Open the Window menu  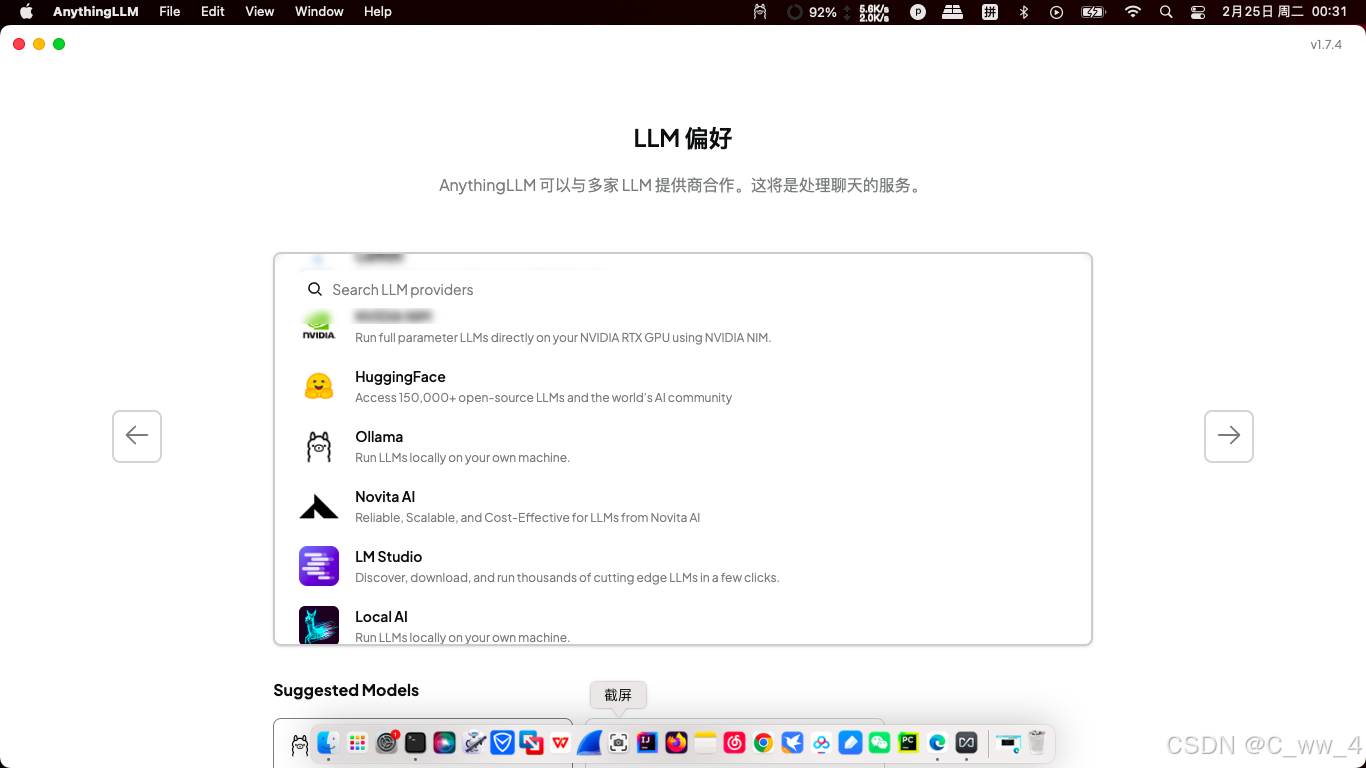pos(319,12)
